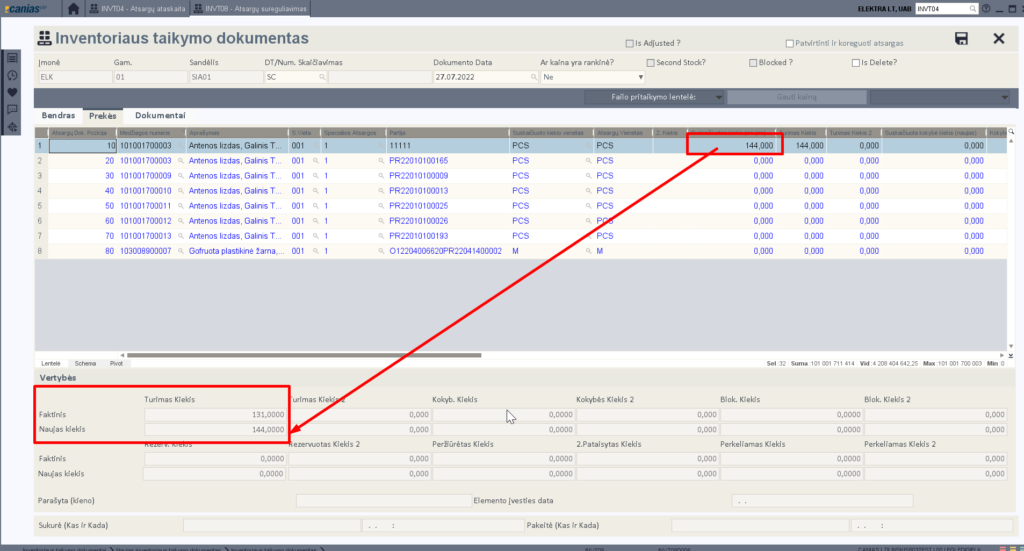This screenshot has width=1024, height=551.
Task: Click the Home icon in top bar
Action: [x=73, y=9]
